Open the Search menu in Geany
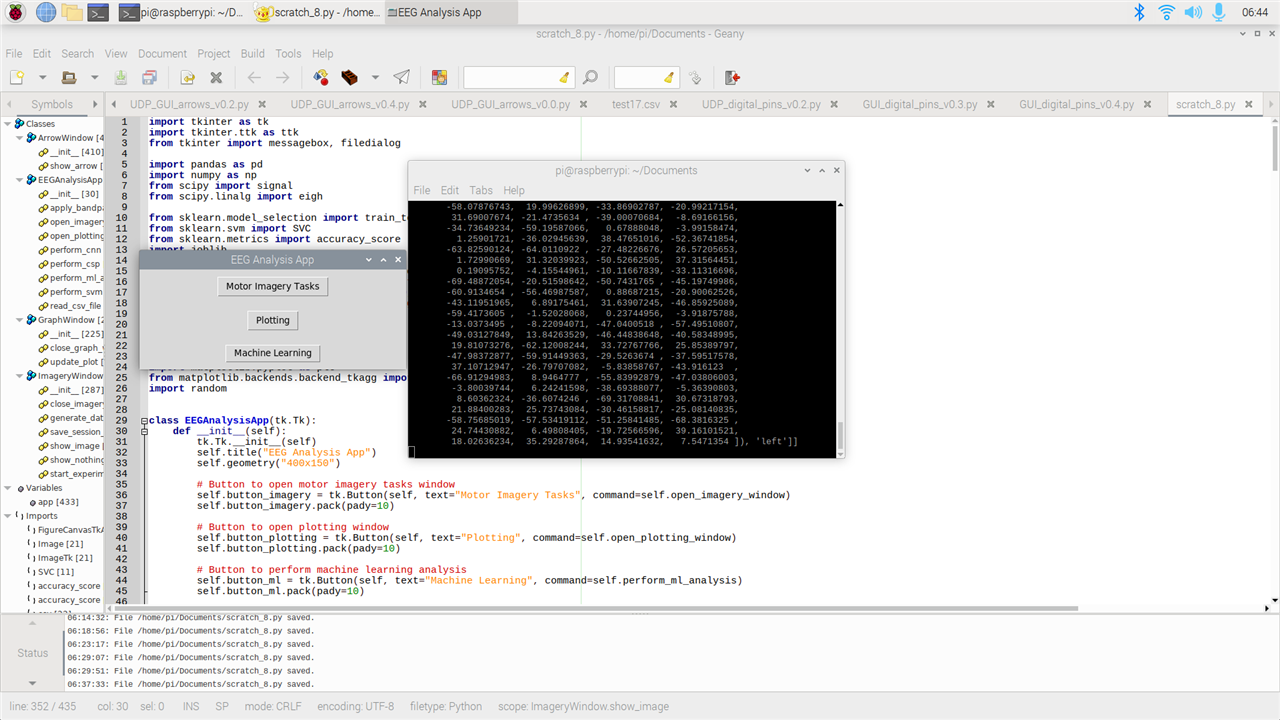This screenshot has height=720, width=1280. [x=77, y=54]
